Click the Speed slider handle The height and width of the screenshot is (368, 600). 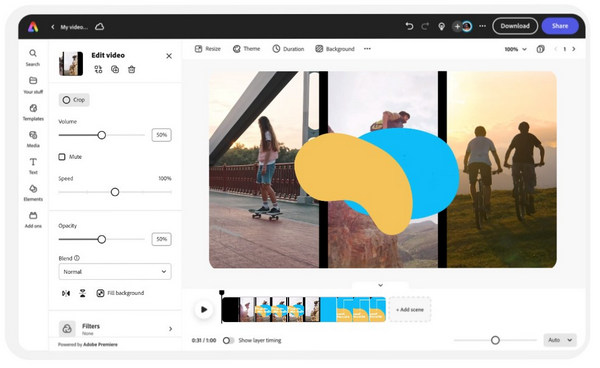(115, 192)
